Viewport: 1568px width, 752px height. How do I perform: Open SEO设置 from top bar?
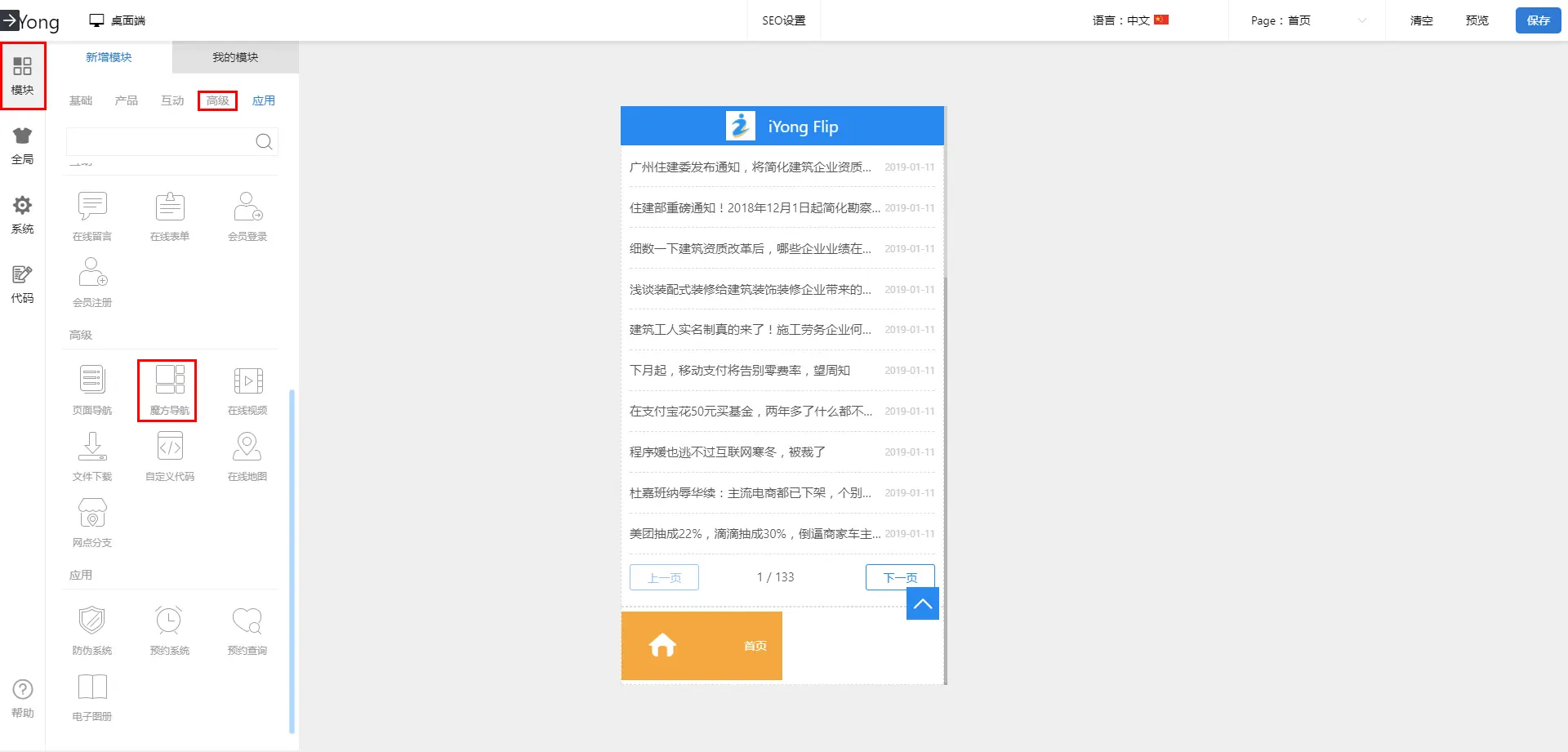coord(783,20)
